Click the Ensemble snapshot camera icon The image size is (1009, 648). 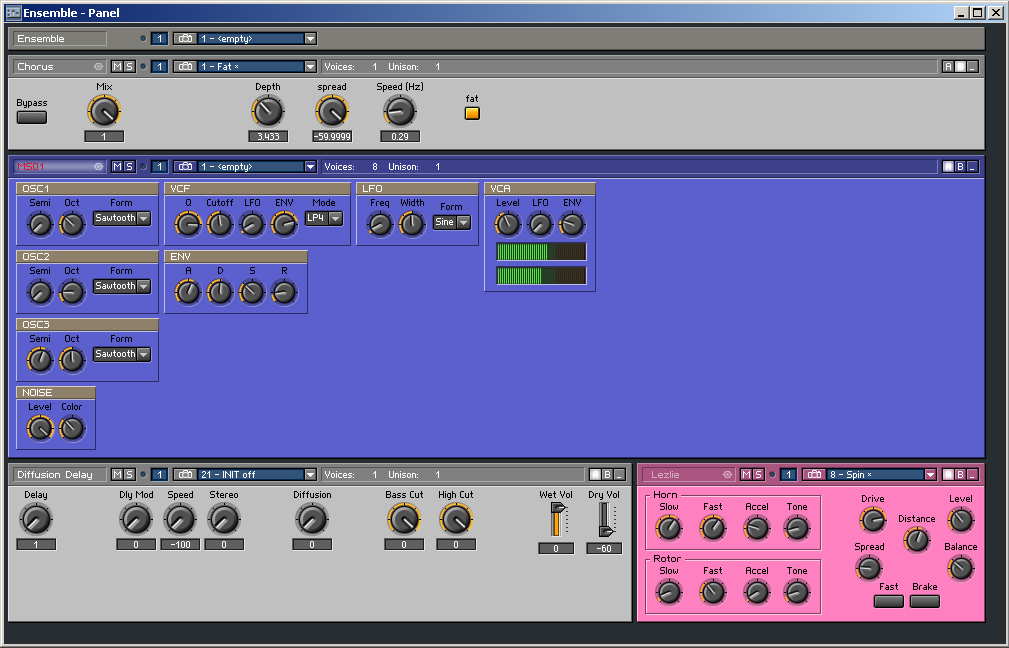pyautogui.click(x=185, y=39)
